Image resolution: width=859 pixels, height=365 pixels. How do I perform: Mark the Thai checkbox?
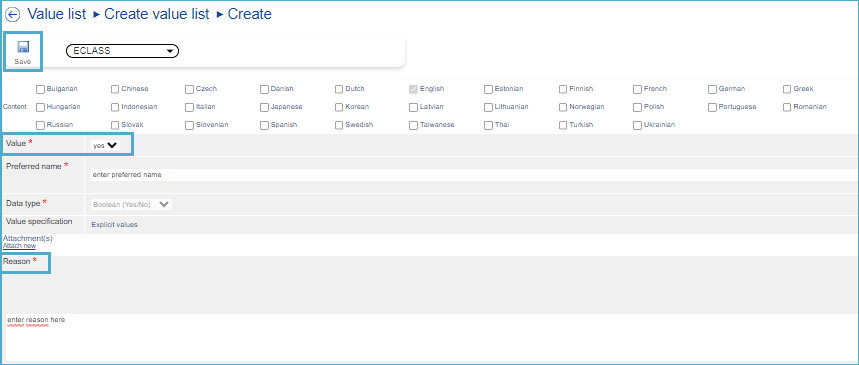[488, 125]
